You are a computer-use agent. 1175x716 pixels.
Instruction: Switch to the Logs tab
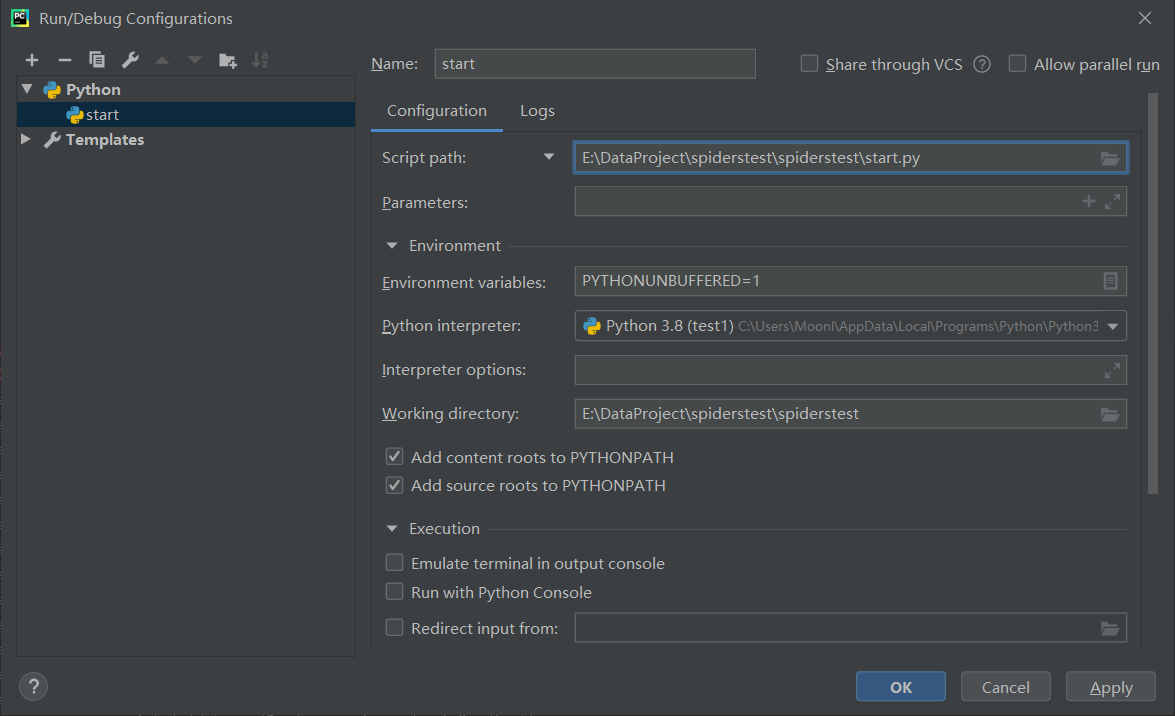[537, 111]
